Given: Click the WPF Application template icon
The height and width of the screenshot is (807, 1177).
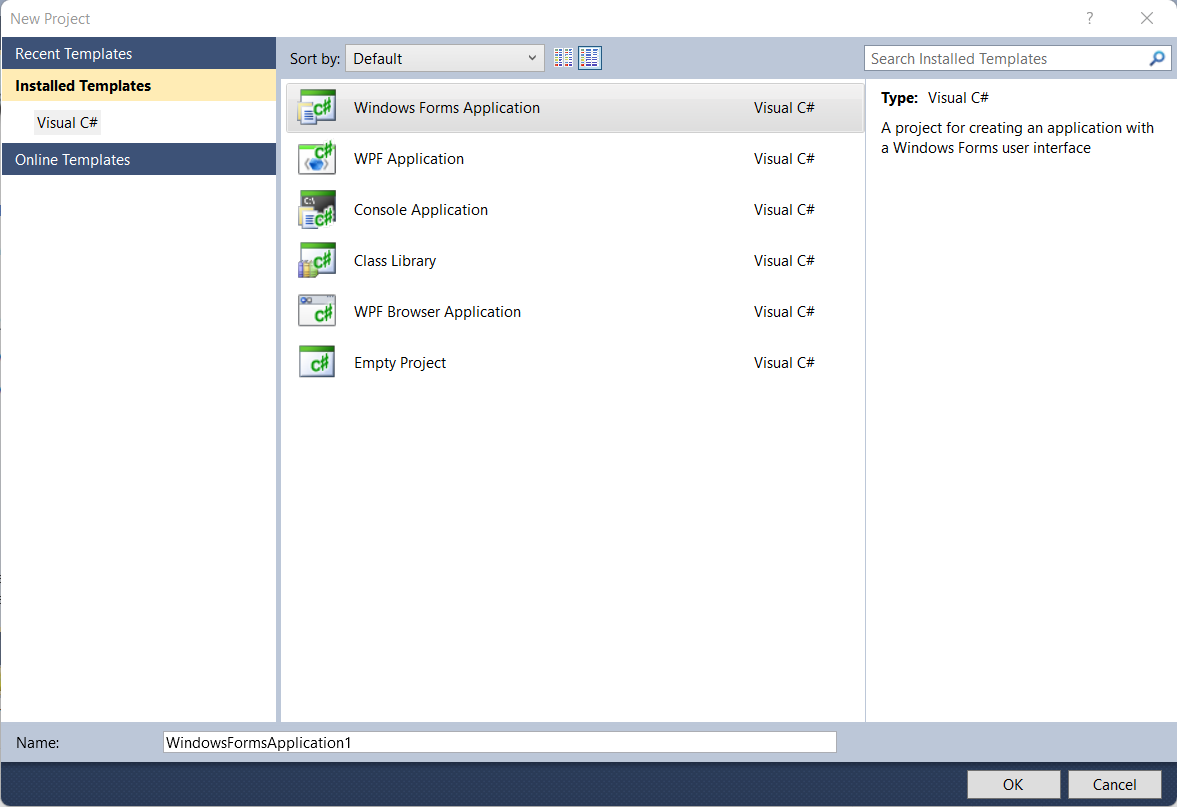Looking at the screenshot, I should coord(317,158).
